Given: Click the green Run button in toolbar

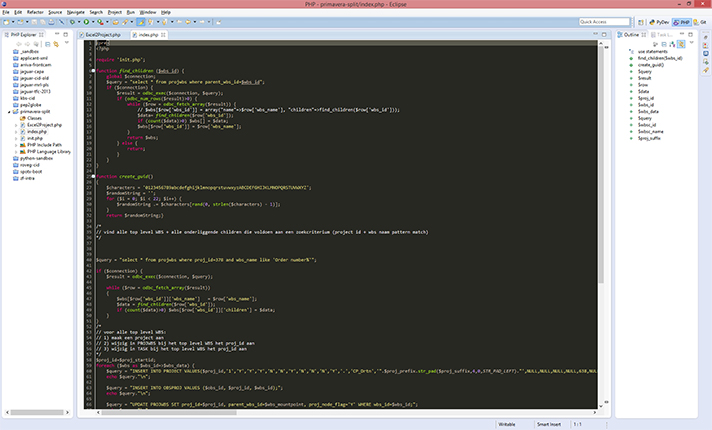Looking at the screenshot, I should pyautogui.click(x=88, y=21).
